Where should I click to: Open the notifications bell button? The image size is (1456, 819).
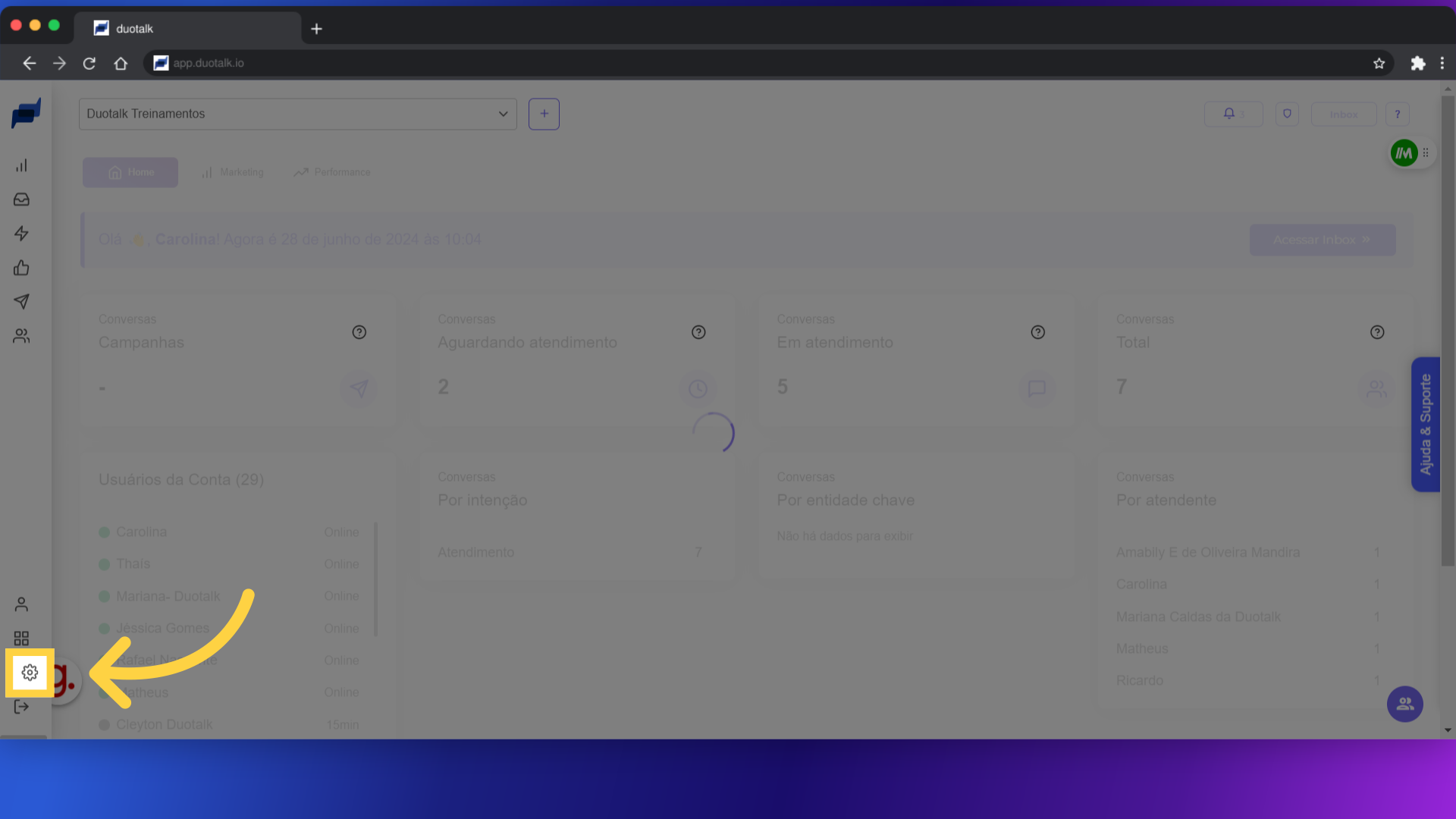[x=1233, y=114]
